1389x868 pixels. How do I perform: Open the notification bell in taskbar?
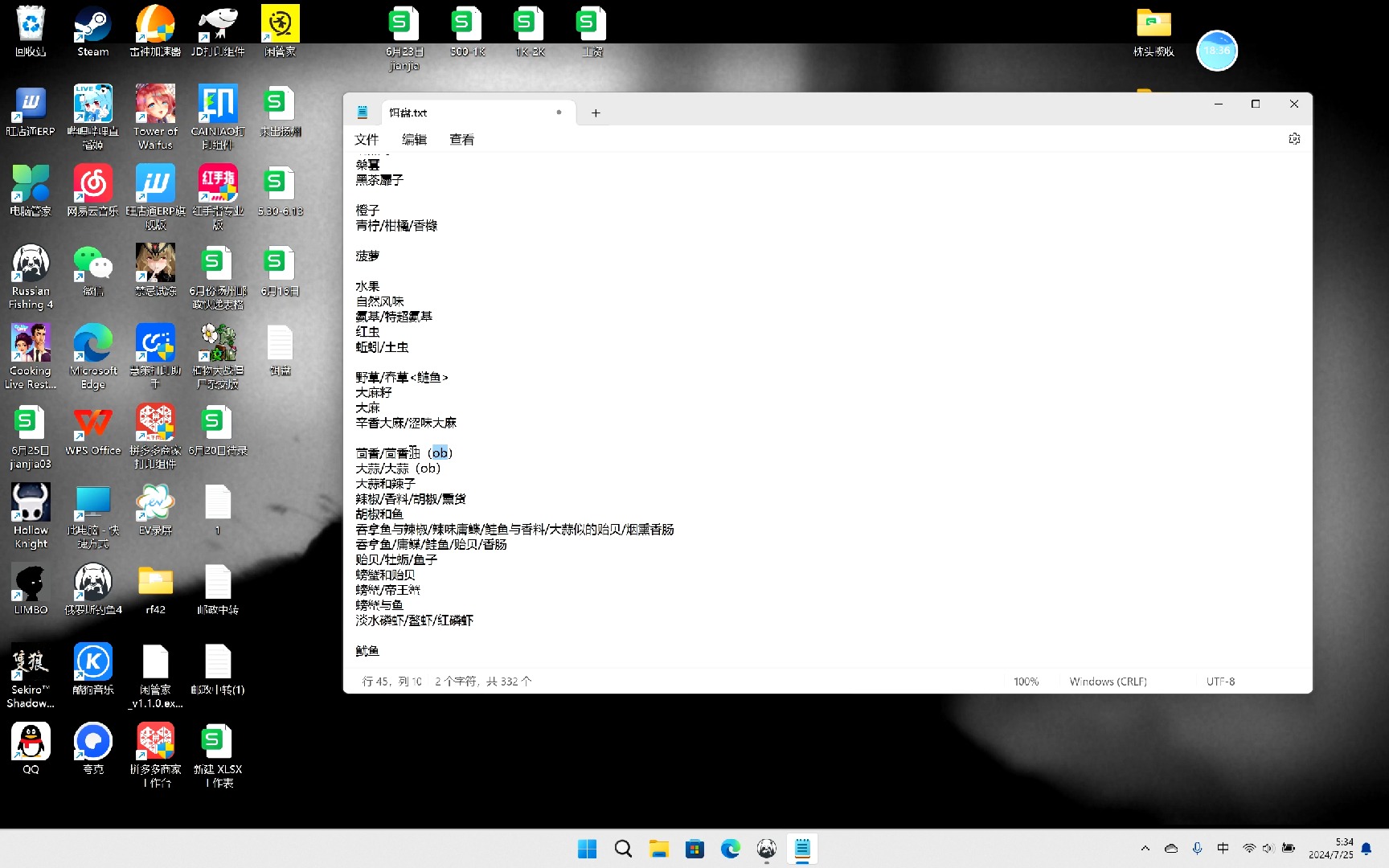coord(1366,849)
